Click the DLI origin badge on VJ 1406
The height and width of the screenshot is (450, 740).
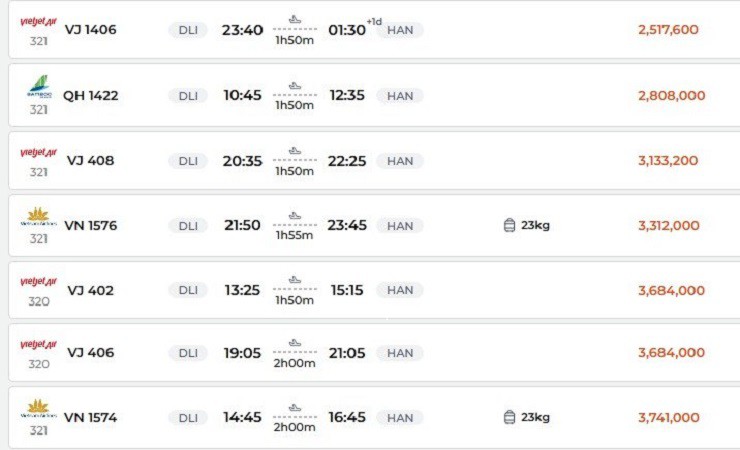click(x=188, y=30)
